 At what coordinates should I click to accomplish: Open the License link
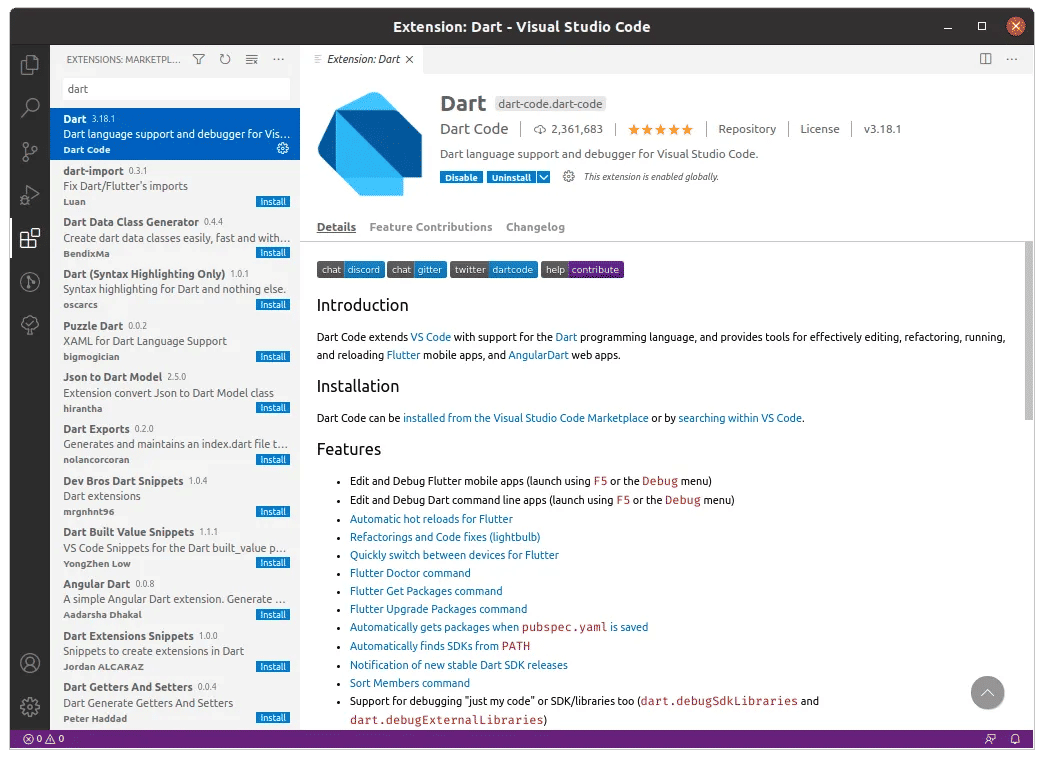tap(820, 129)
